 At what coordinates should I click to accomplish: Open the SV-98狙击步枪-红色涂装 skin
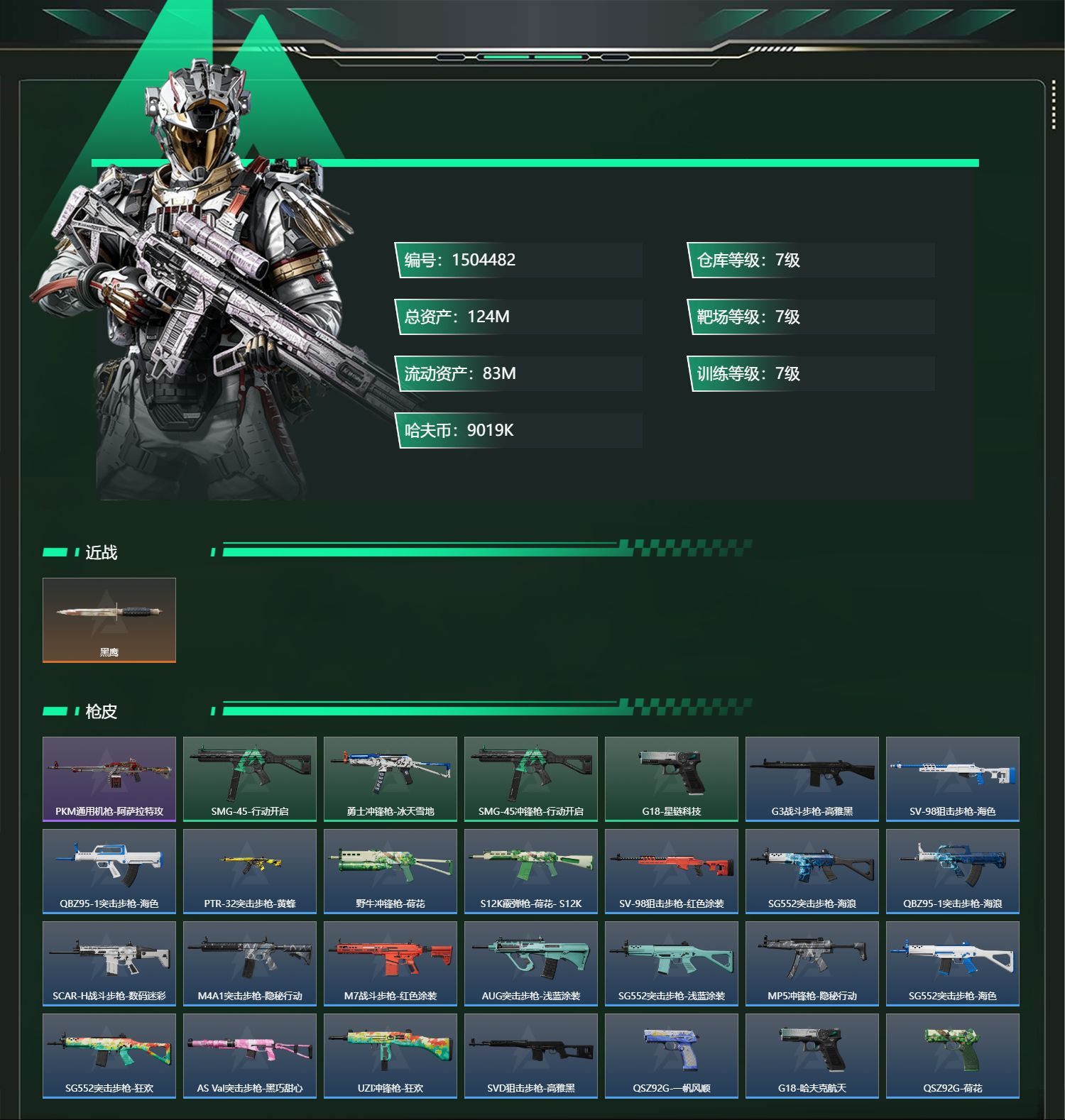(x=672, y=872)
